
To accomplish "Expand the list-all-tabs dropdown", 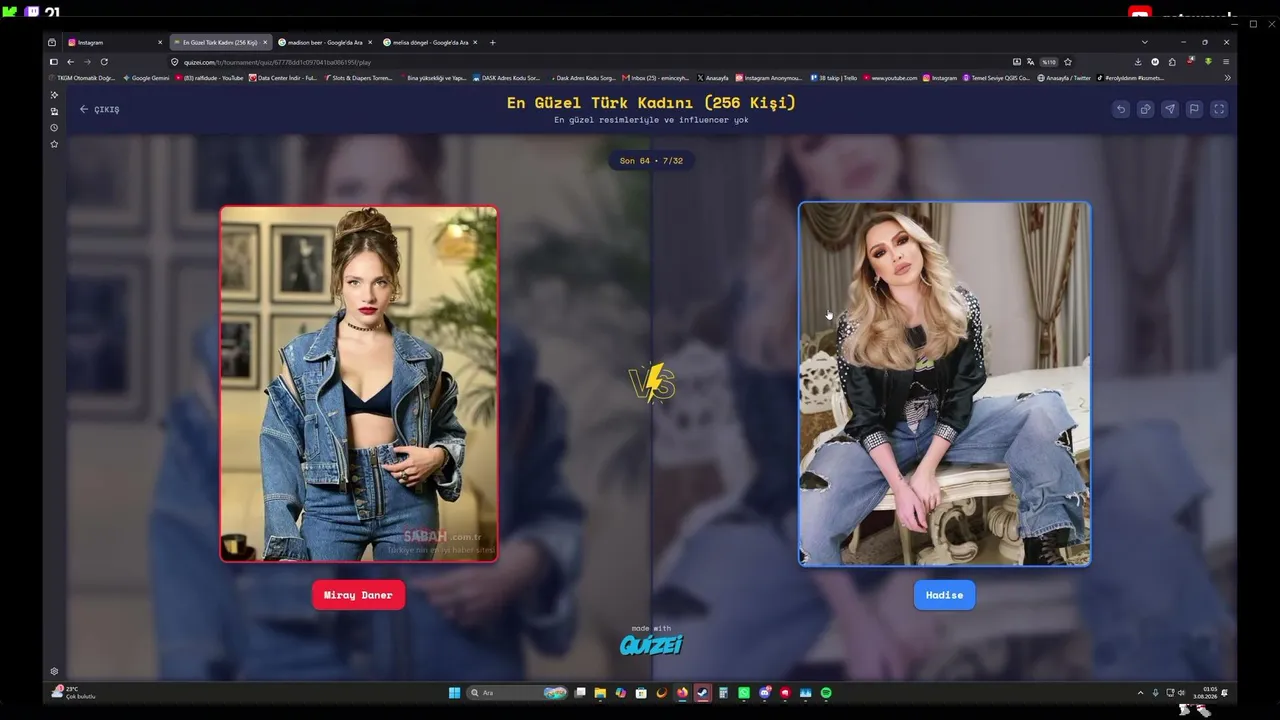I will (x=1145, y=42).
